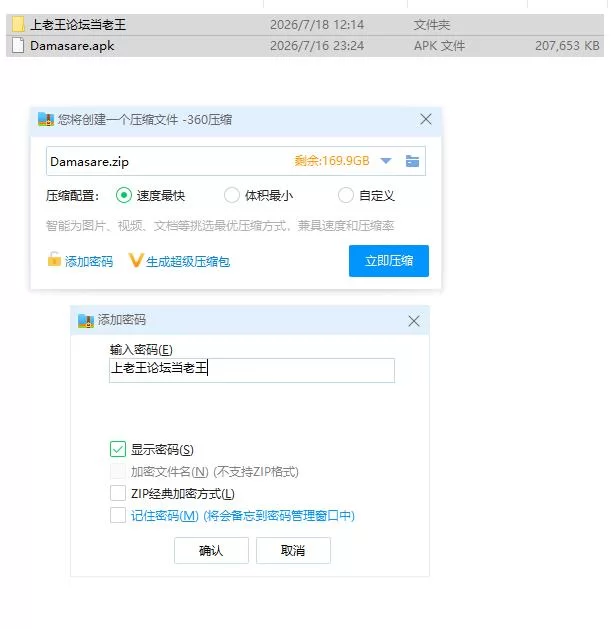The width and height of the screenshot is (615, 629).
Task: Click the disabled 加密文件名(N) checkbox
Action: [118, 471]
